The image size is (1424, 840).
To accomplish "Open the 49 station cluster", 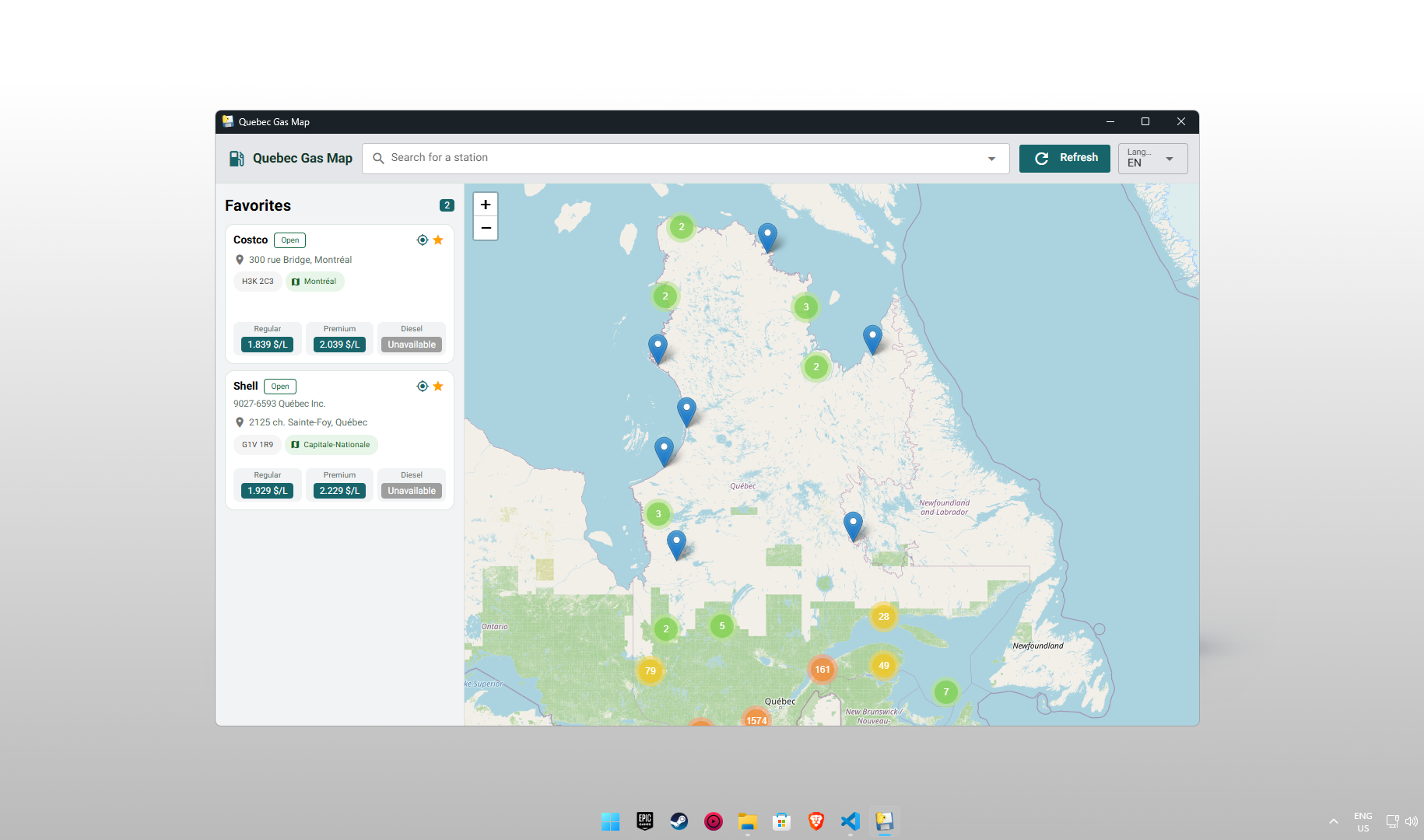I will click(884, 666).
